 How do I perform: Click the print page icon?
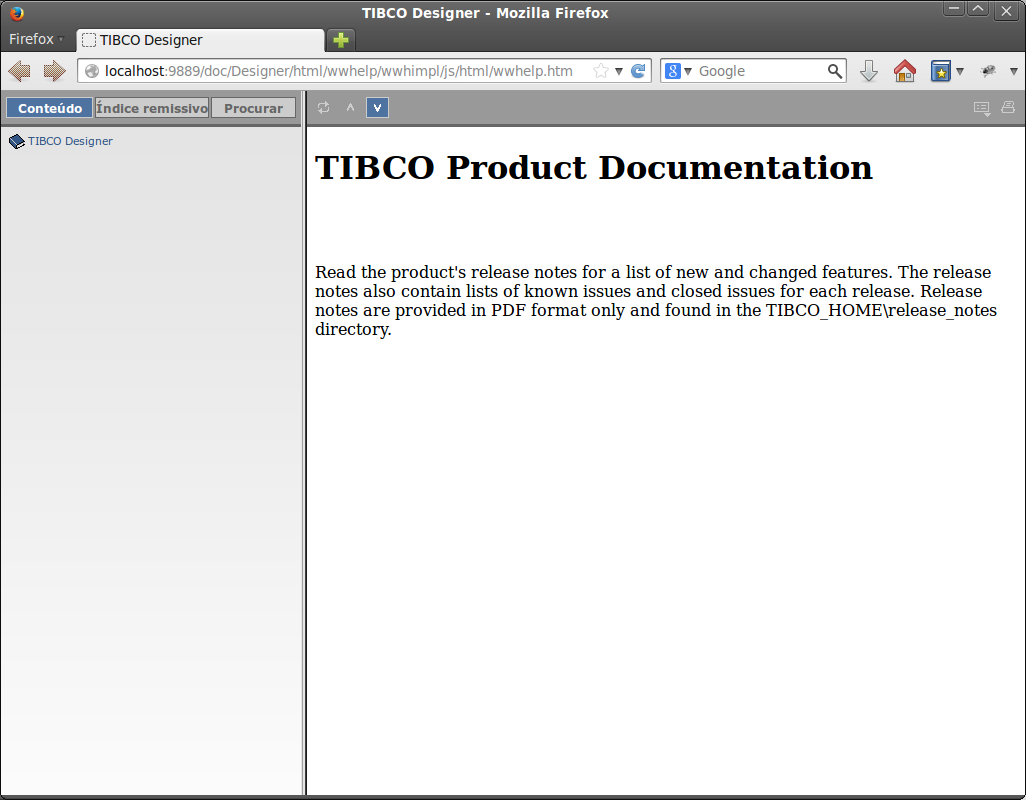1007,108
